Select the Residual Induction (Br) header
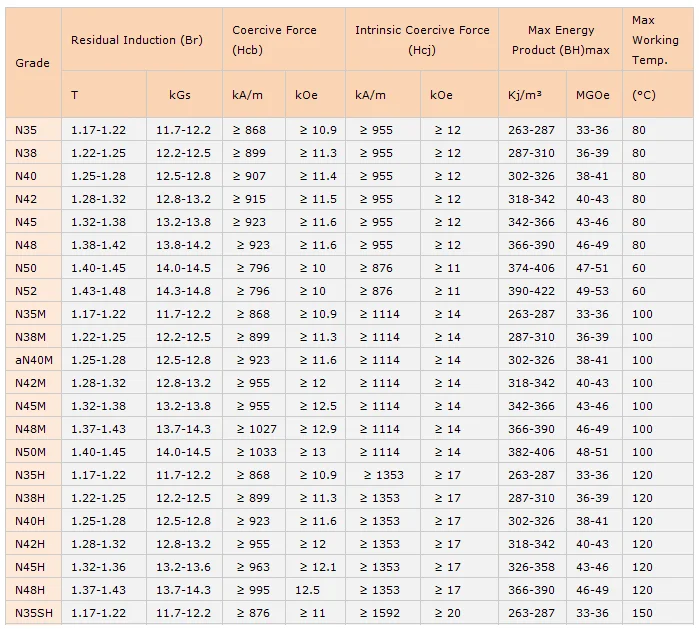This screenshot has height=629, width=699. [x=136, y=40]
